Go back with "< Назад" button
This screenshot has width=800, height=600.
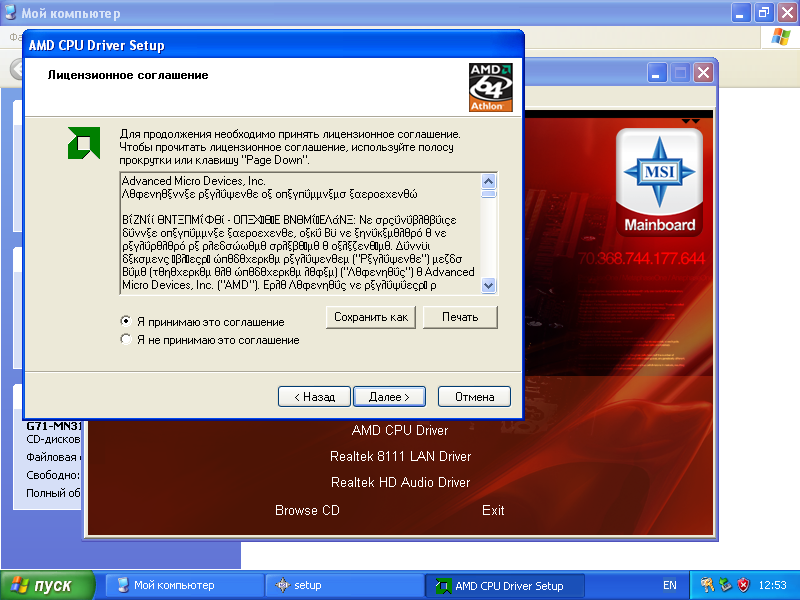(x=314, y=396)
